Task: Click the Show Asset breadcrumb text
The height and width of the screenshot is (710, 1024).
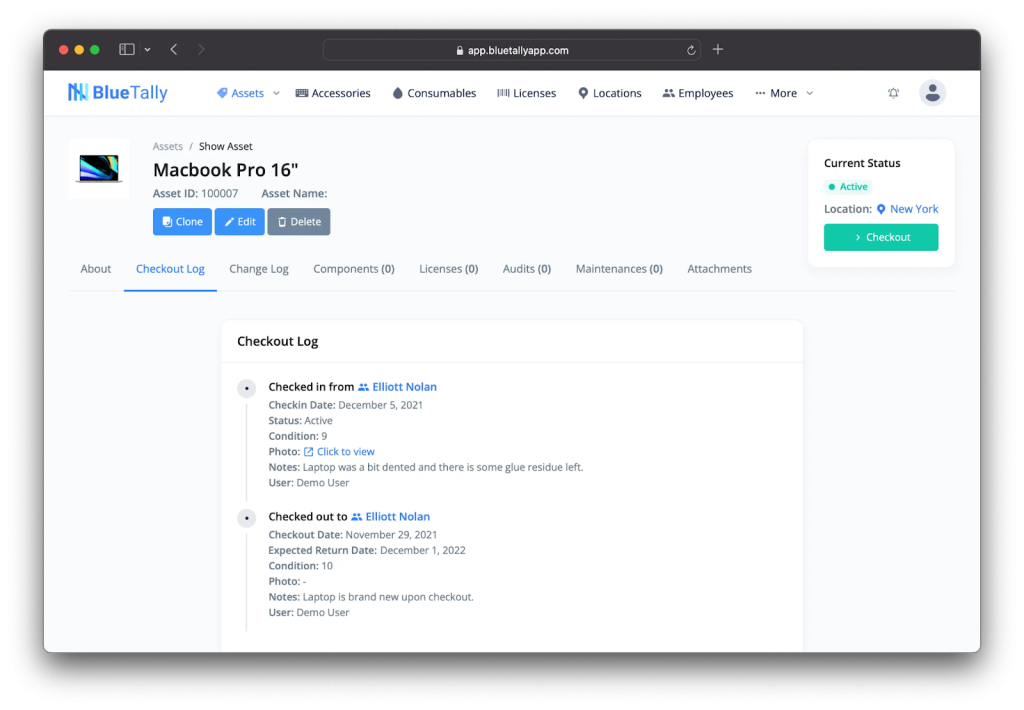Action: click(x=225, y=146)
